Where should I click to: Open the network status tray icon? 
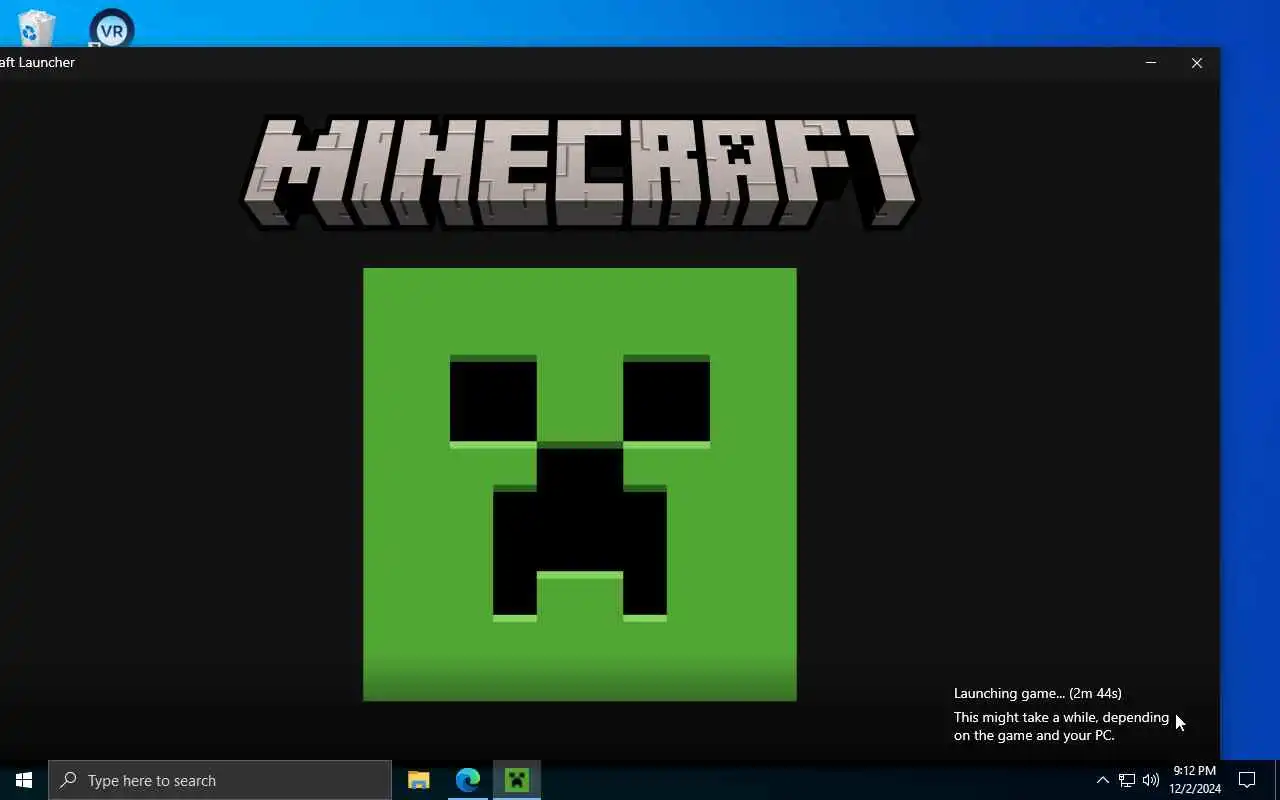(x=1127, y=780)
